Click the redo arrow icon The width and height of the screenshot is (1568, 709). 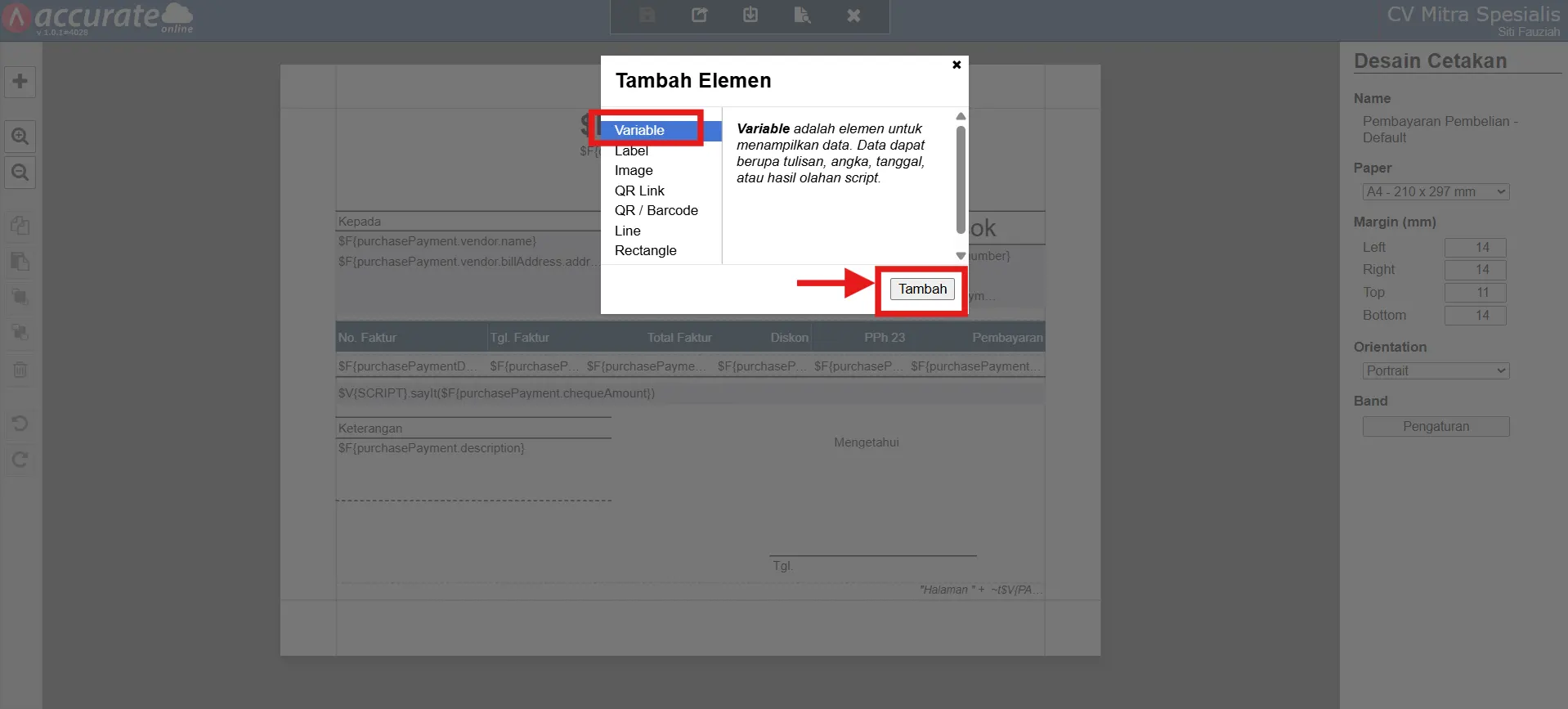point(20,460)
